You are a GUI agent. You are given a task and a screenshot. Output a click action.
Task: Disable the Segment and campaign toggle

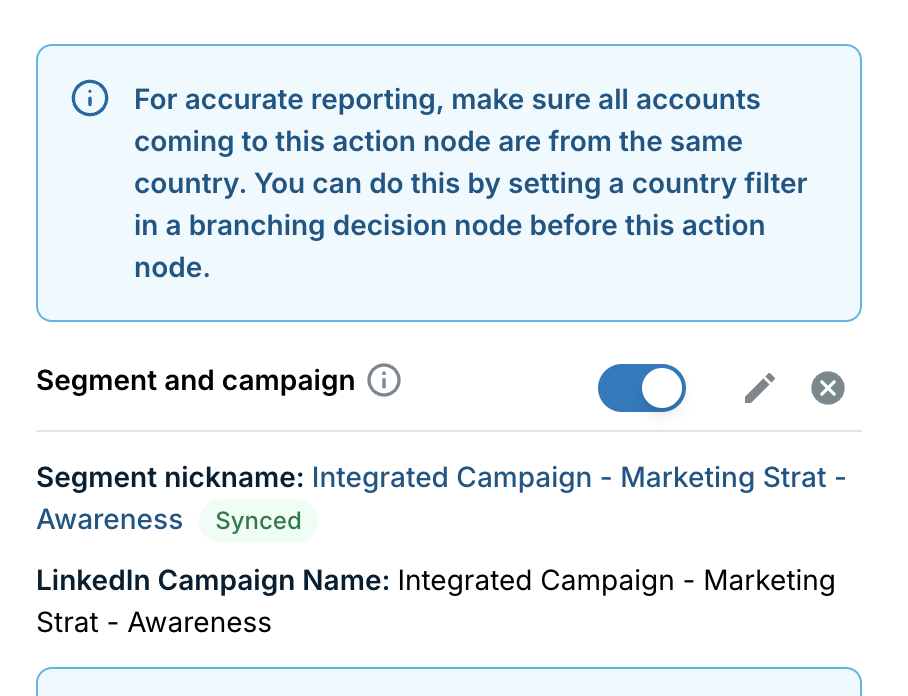click(x=642, y=387)
